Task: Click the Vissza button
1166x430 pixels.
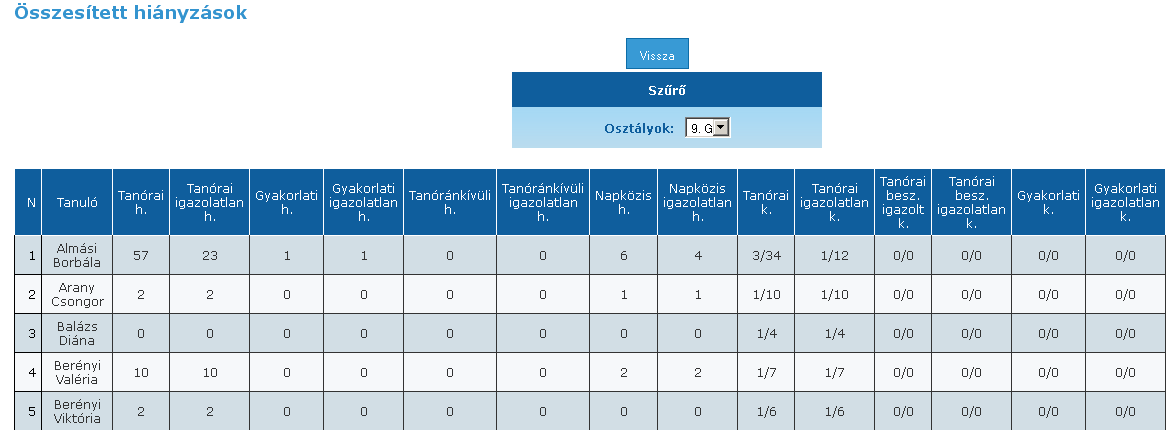Action: [657, 54]
